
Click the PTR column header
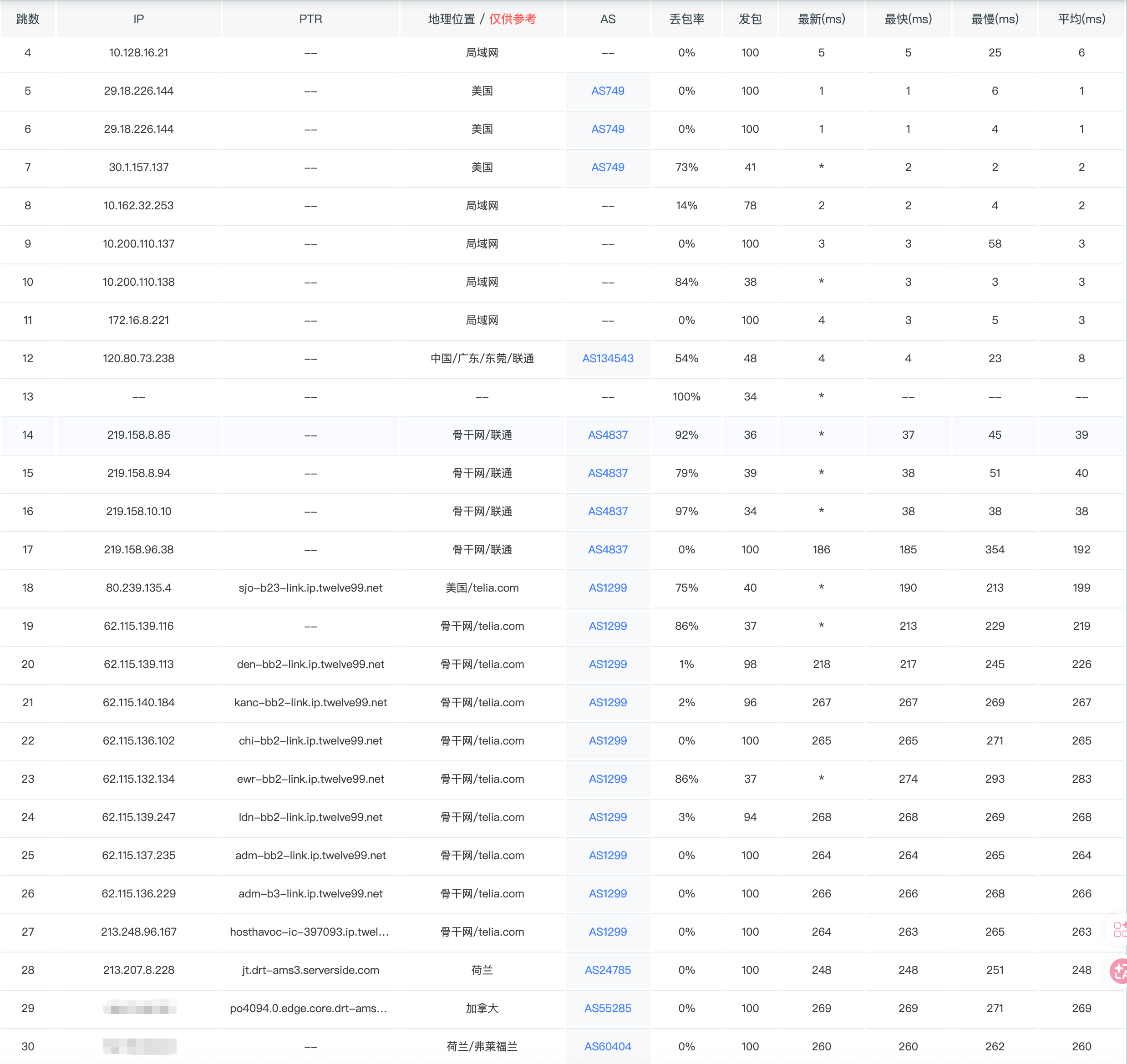[310, 19]
